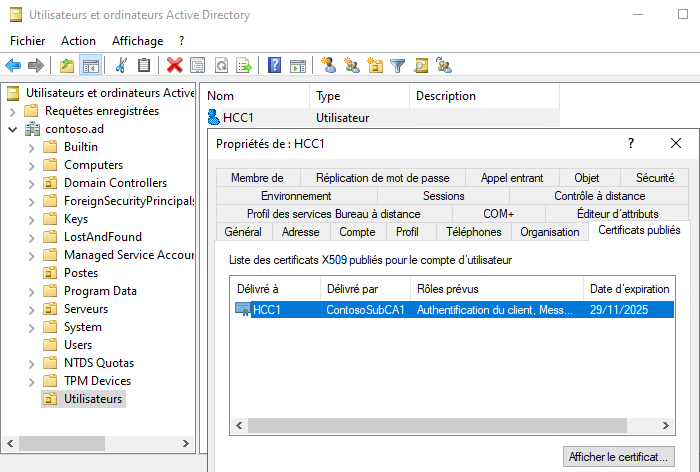Image resolution: width=700 pixels, height=472 pixels.
Task: Expand the Serveurs organizational unit
Action: click(31, 309)
